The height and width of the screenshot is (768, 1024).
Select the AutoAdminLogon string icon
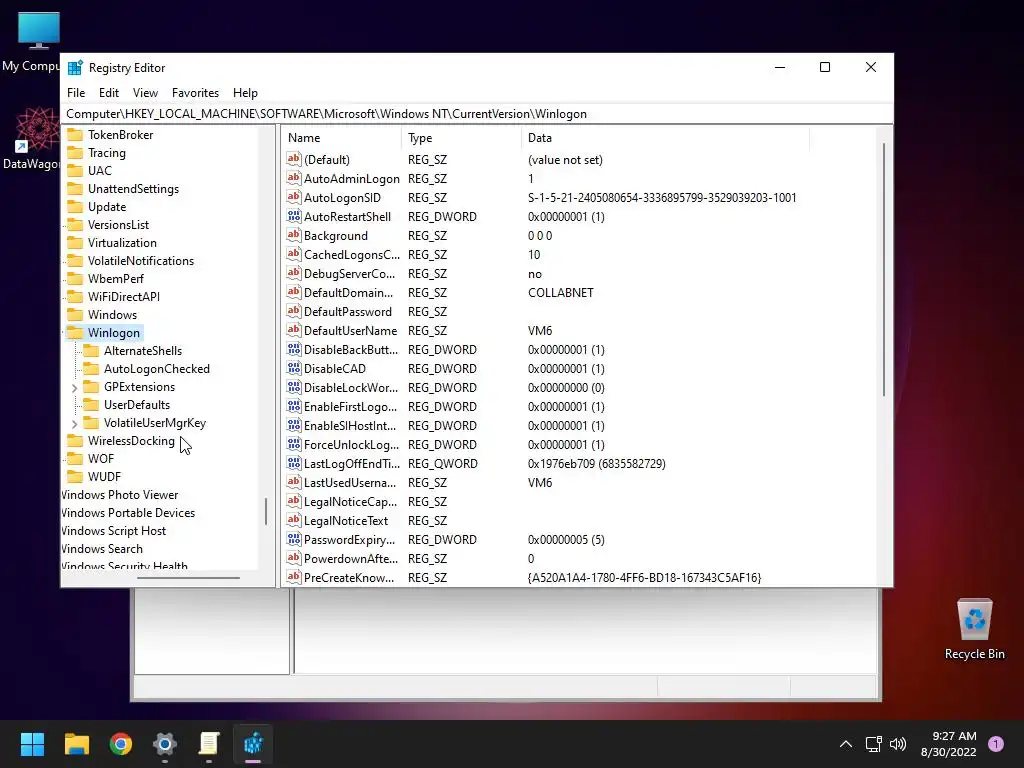pyautogui.click(x=294, y=178)
